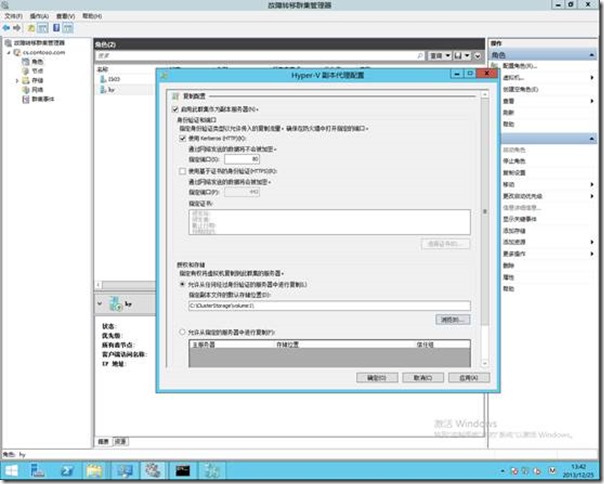Focus the roles search field
Screen dimensions: 604x484
pos(256,56)
